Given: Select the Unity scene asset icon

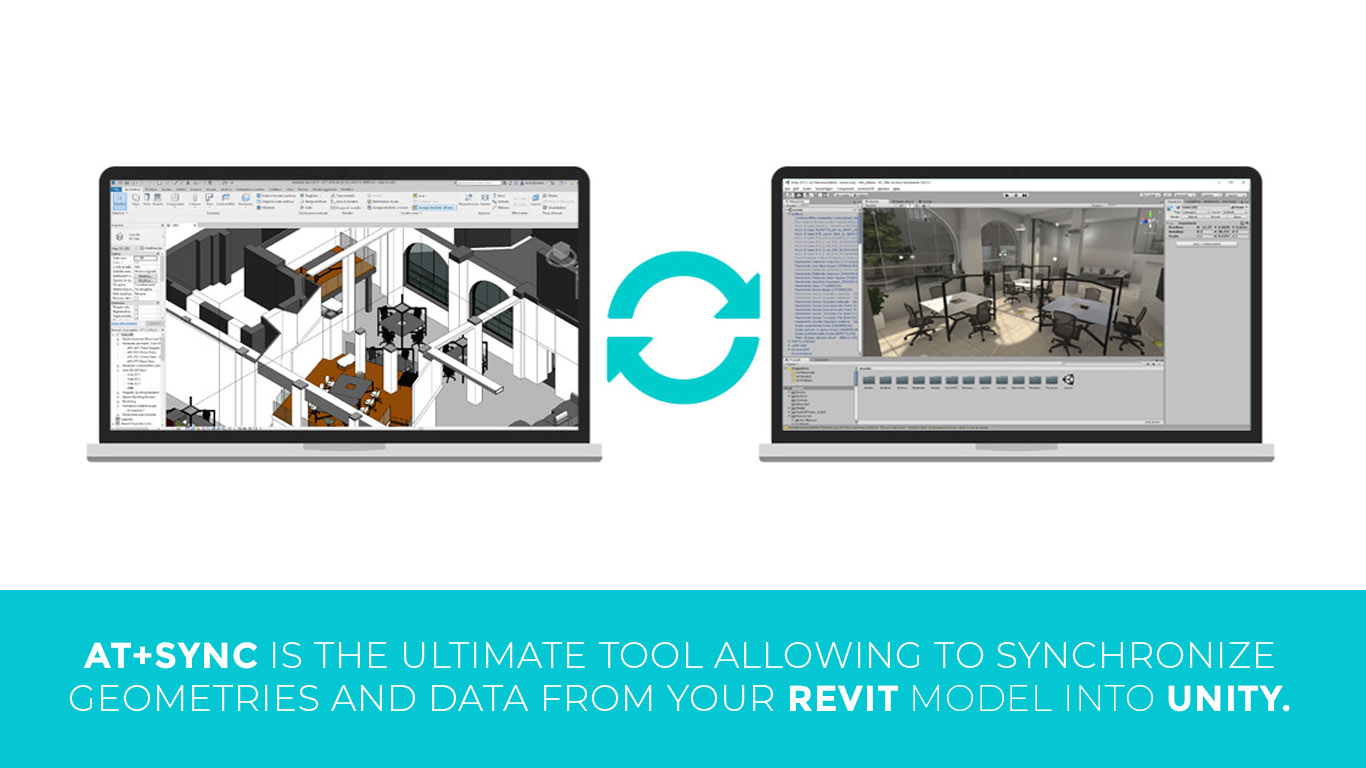Looking at the screenshot, I should click(1069, 380).
